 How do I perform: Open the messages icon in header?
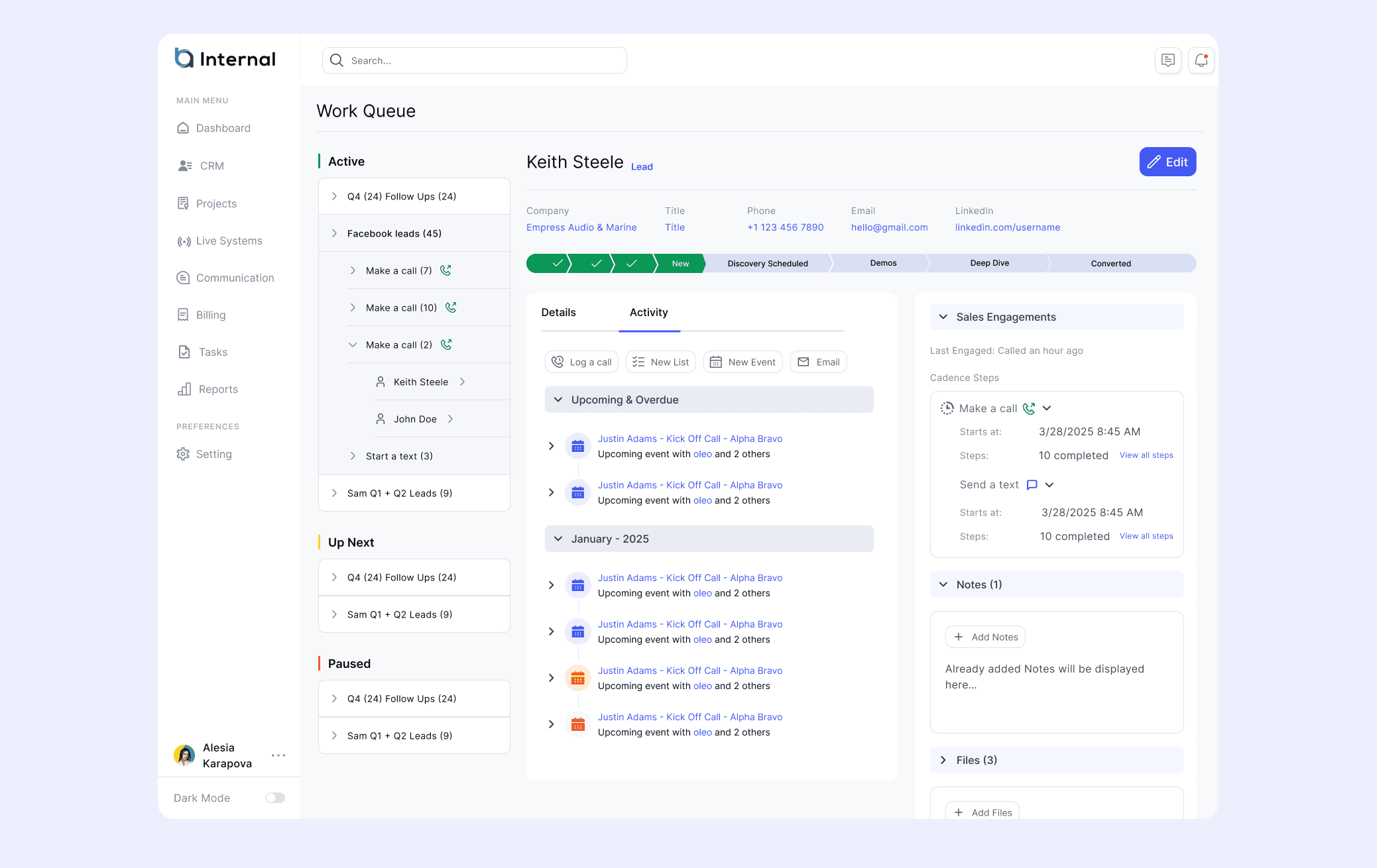pos(1167,60)
